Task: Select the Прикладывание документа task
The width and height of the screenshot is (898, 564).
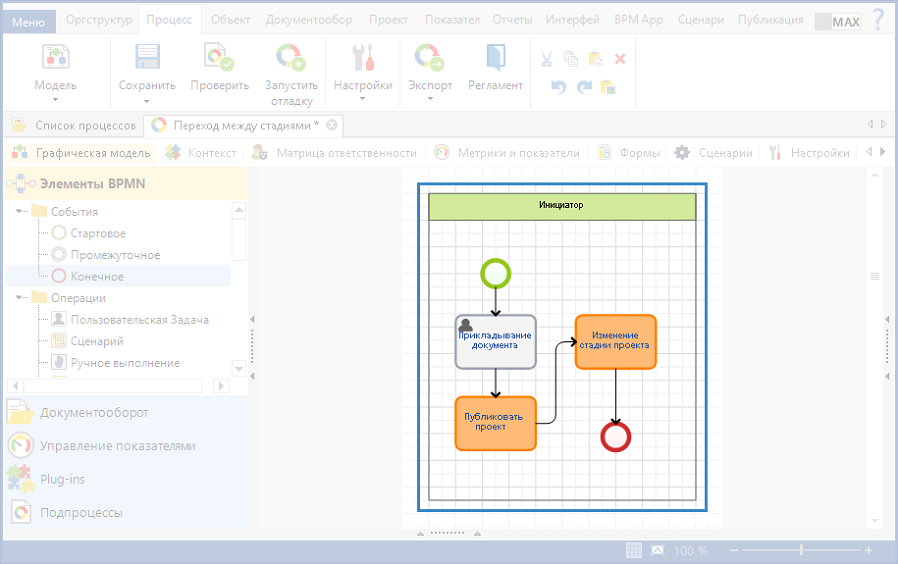Action: point(495,342)
